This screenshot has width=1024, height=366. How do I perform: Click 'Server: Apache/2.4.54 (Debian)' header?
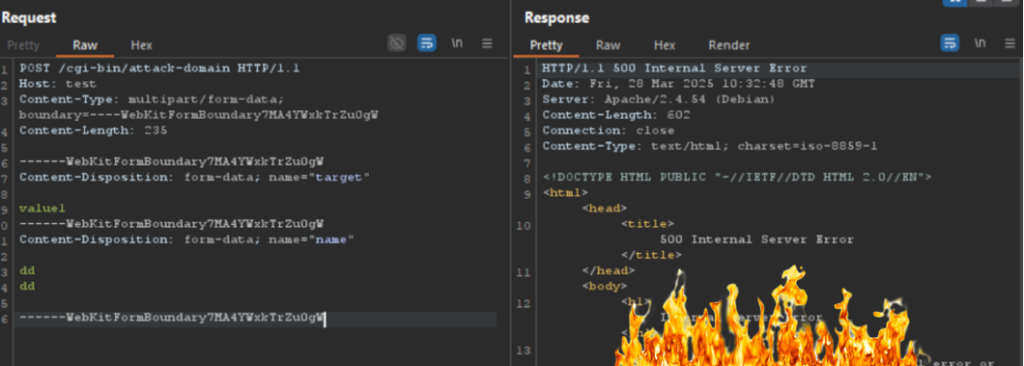coord(658,99)
